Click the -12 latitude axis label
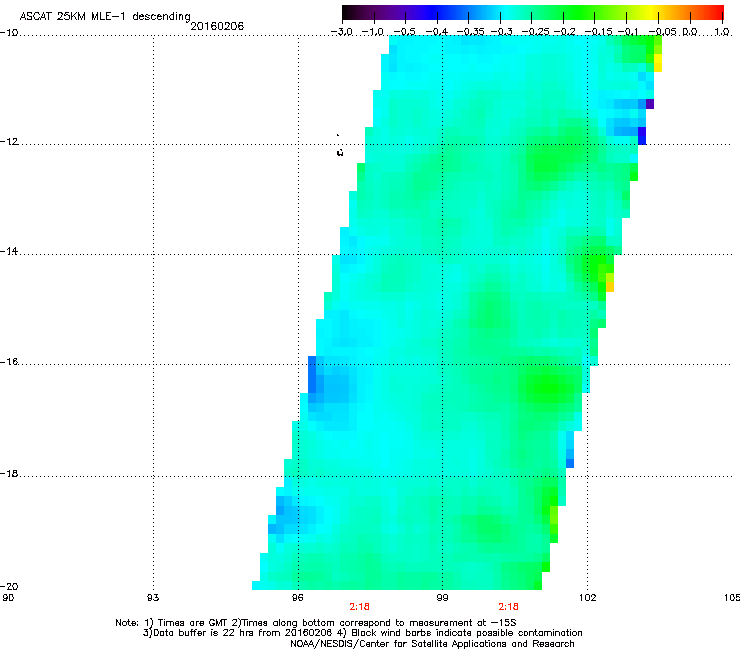 [9, 142]
